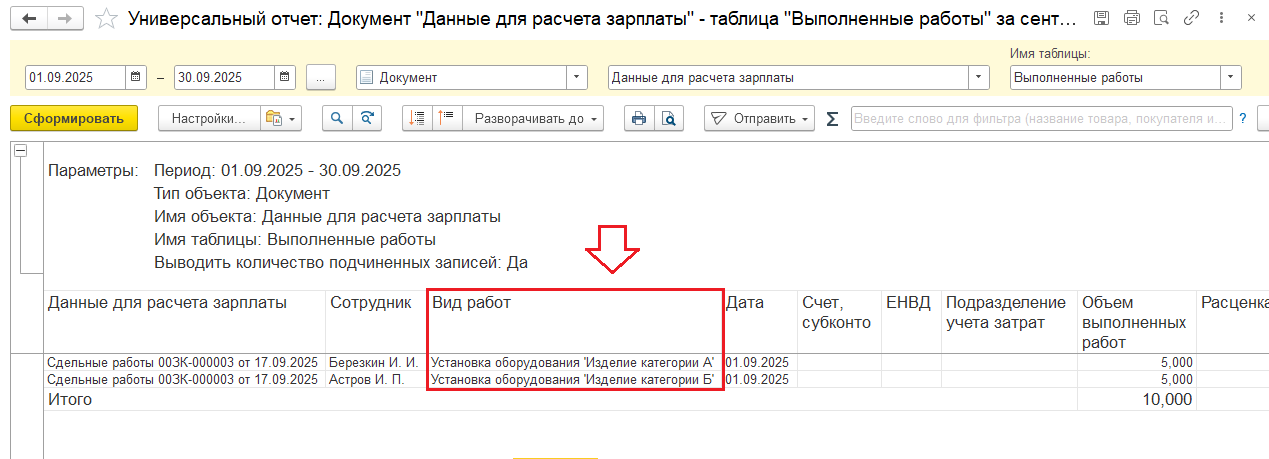The image size is (1269, 459).
Task: Click the magnifier Find icon in toolbar
Action: 337,118
